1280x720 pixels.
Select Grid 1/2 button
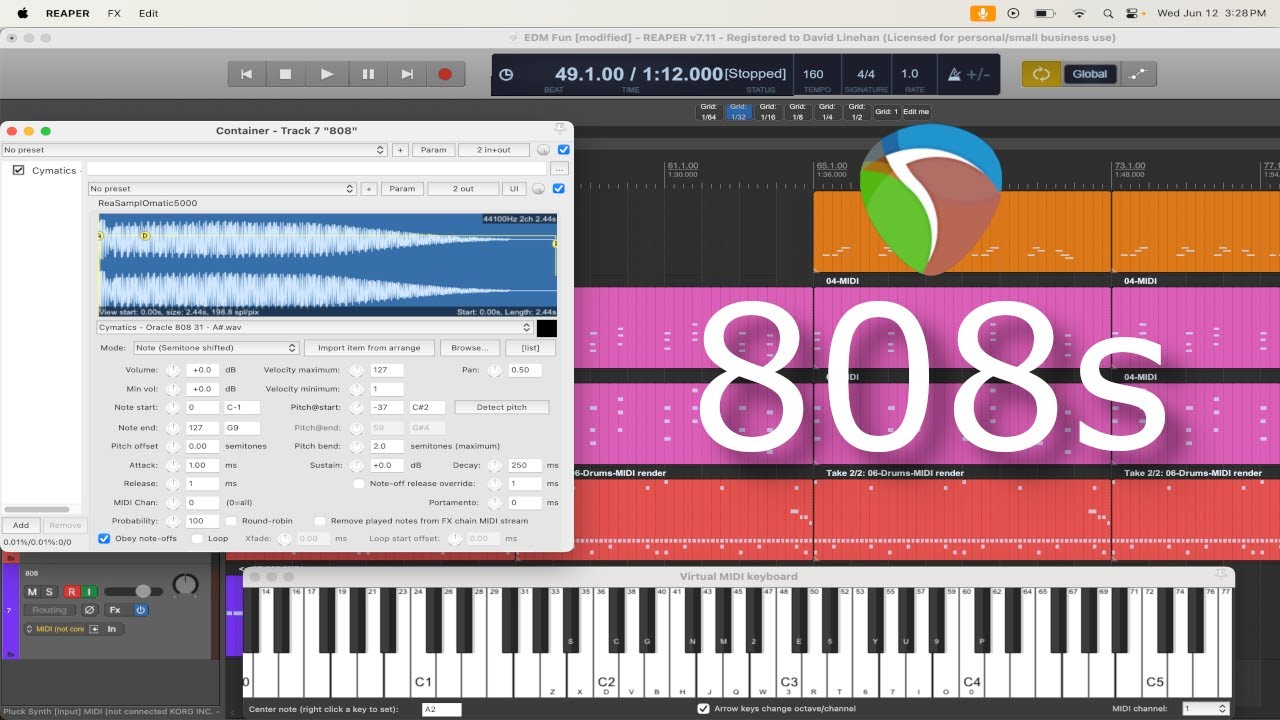click(x=857, y=111)
